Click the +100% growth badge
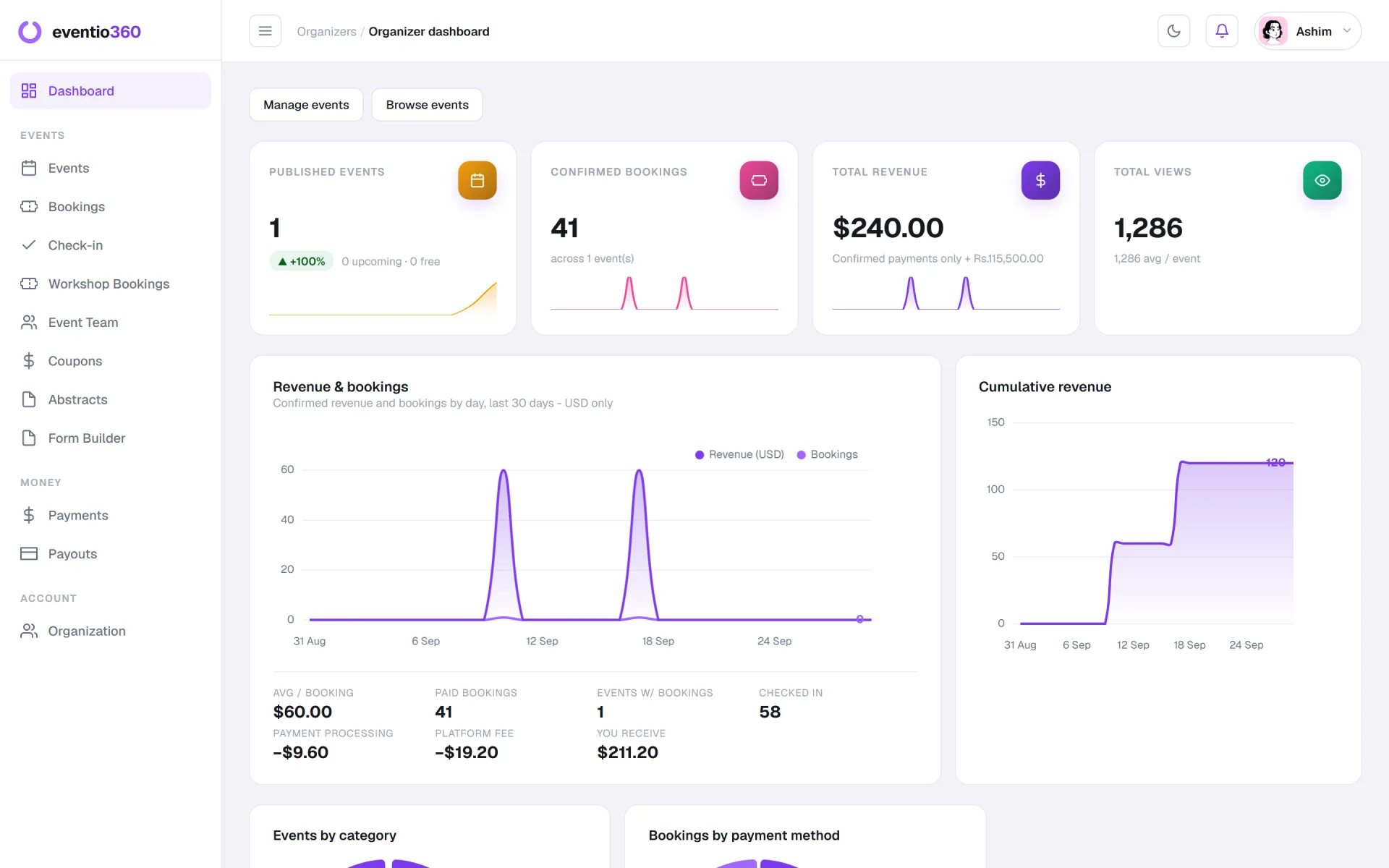Screen dimensions: 1389x868 tap(301, 261)
